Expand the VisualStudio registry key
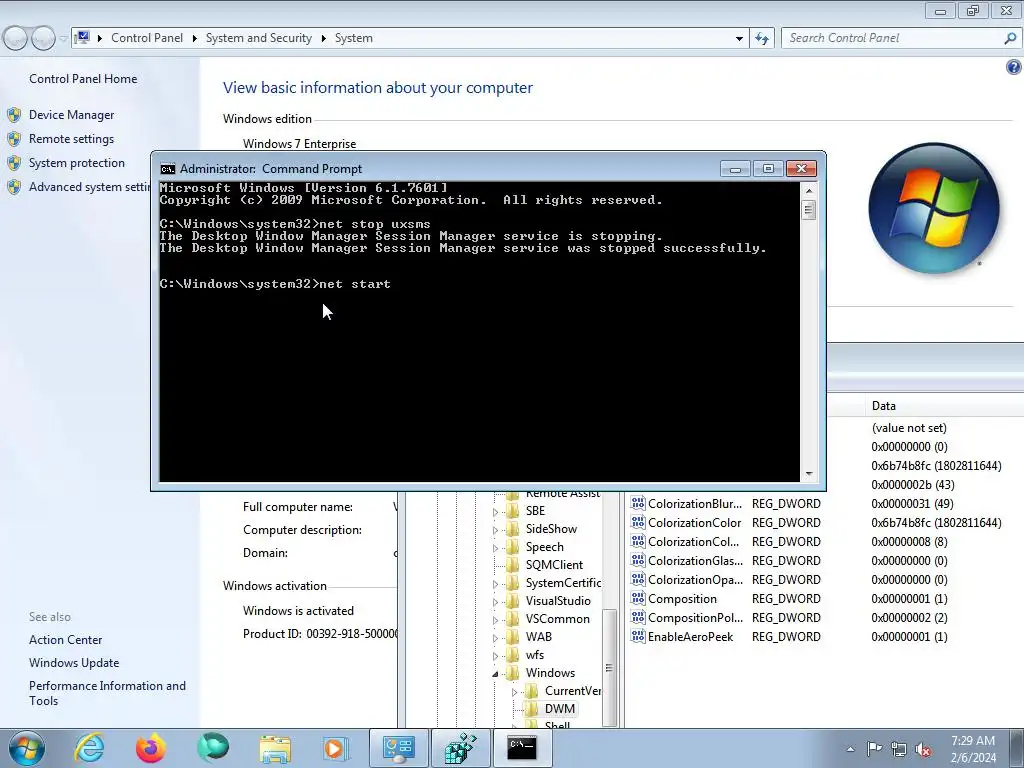 click(x=495, y=601)
